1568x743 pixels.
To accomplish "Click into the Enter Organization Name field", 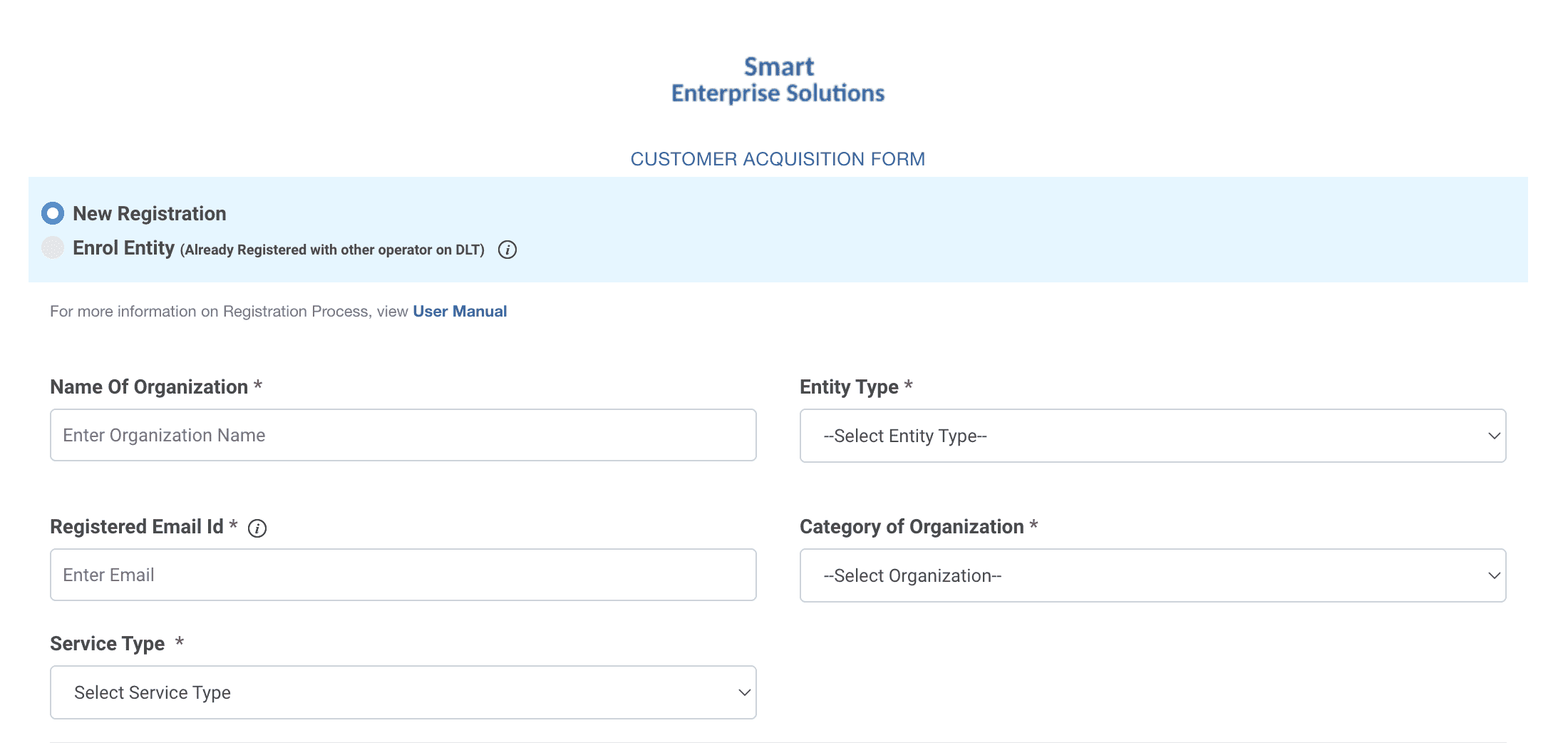I will coord(402,435).
